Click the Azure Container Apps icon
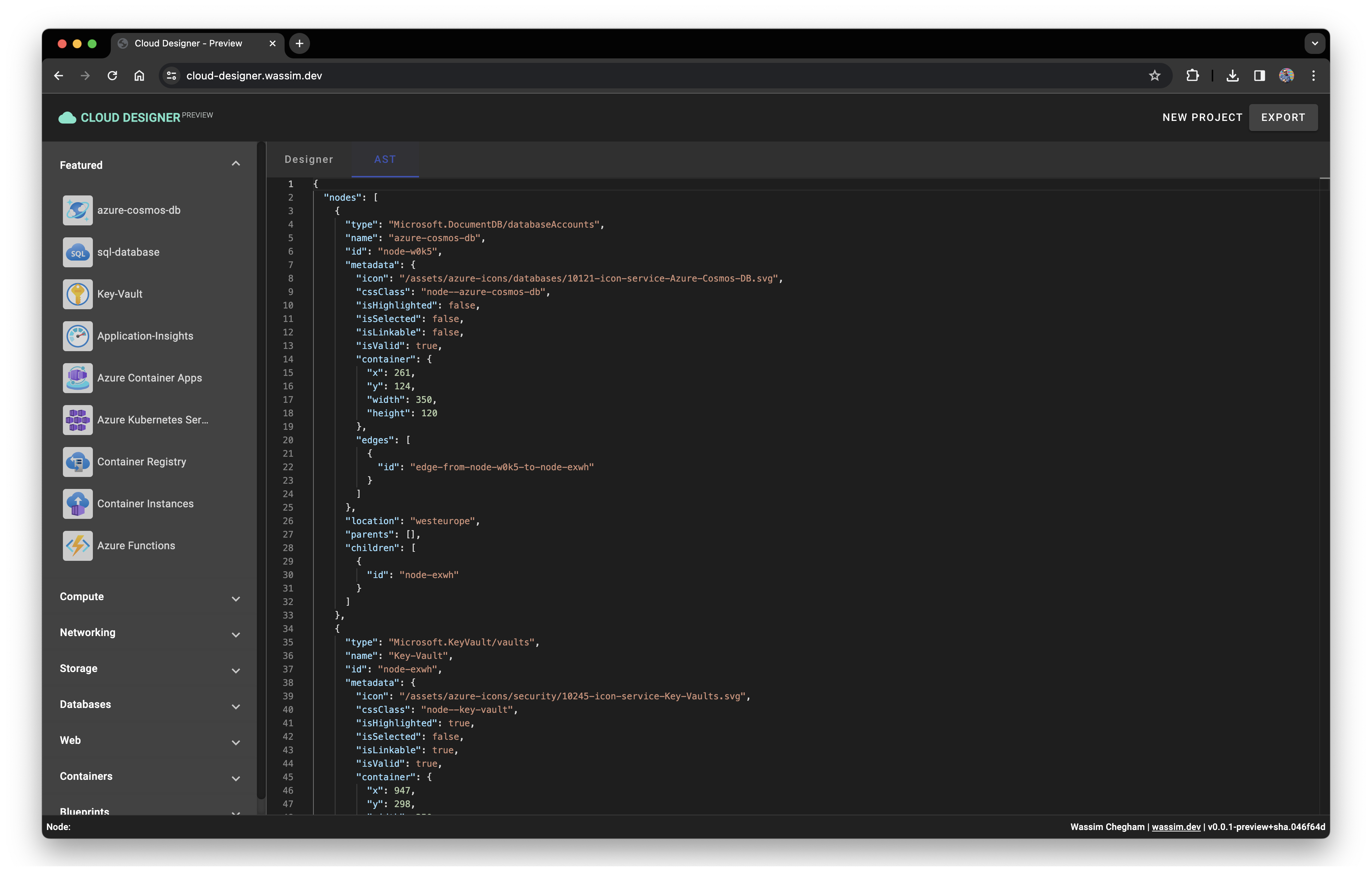1372x894 pixels. (x=78, y=378)
